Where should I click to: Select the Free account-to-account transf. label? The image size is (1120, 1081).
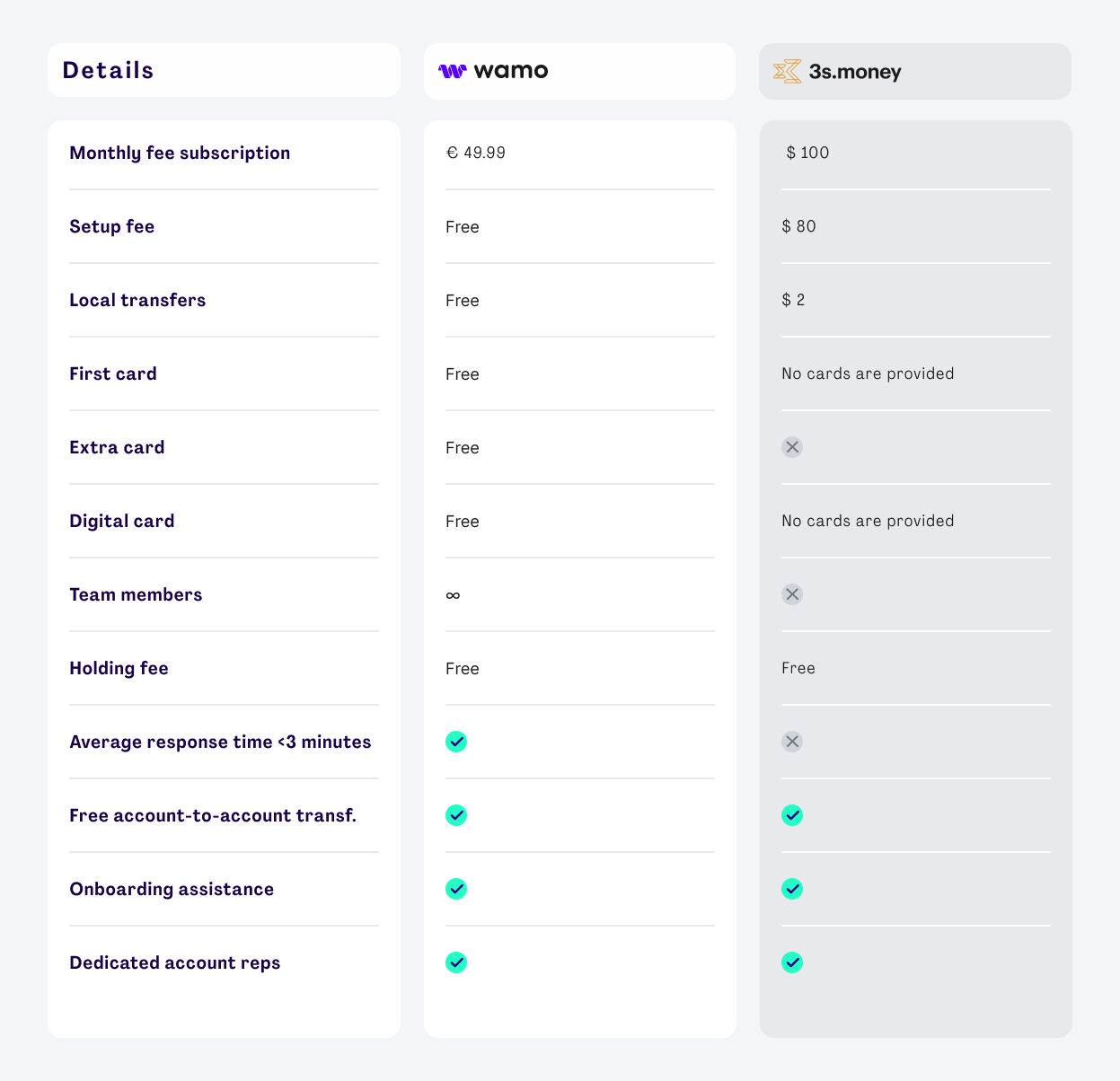point(213,815)
